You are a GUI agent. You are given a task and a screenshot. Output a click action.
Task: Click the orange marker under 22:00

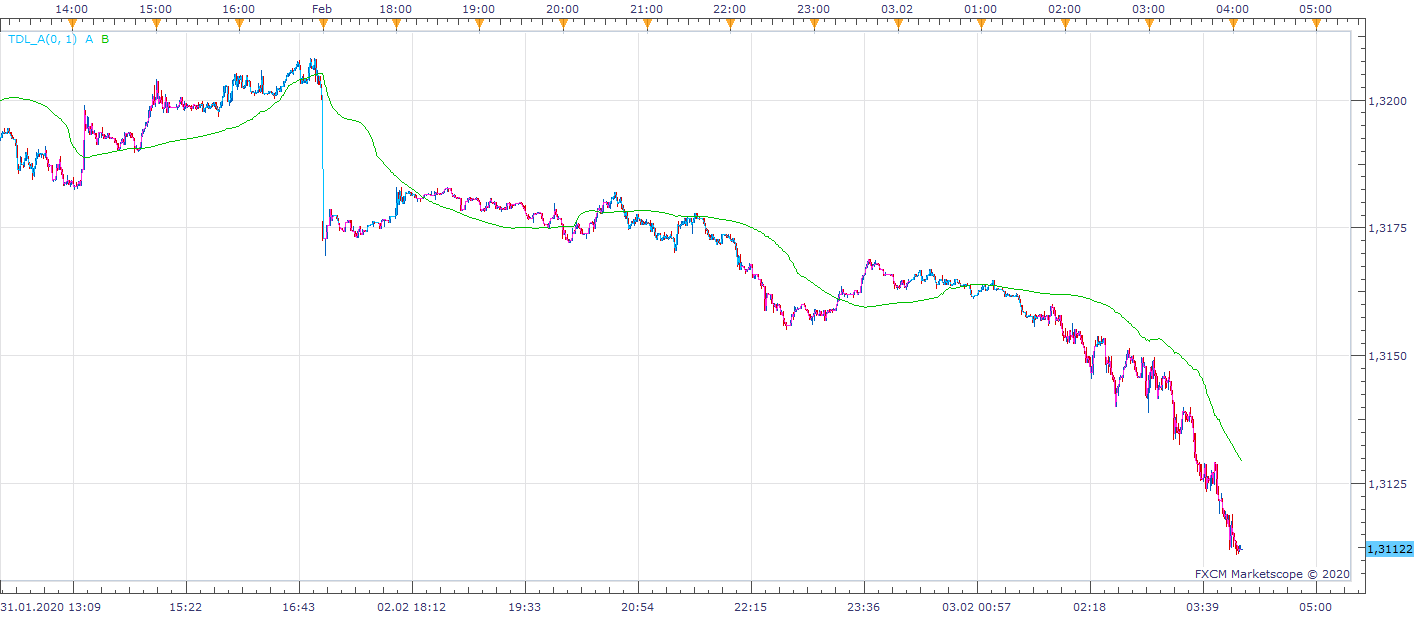[730, 23]
